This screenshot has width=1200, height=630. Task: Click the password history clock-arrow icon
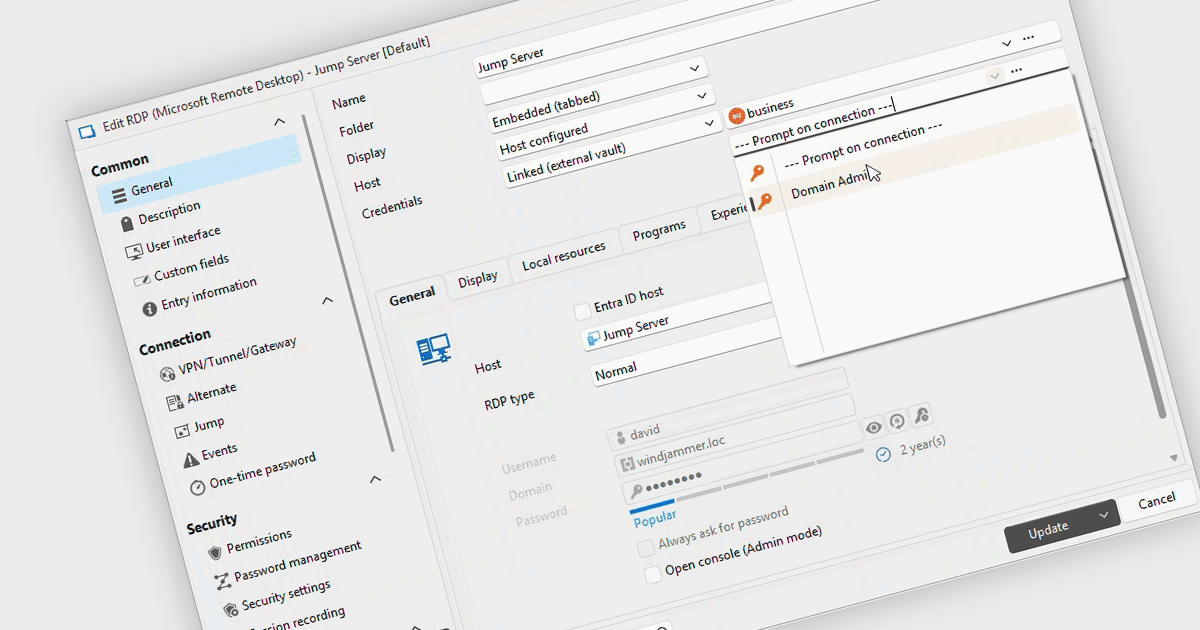point(897,422)
